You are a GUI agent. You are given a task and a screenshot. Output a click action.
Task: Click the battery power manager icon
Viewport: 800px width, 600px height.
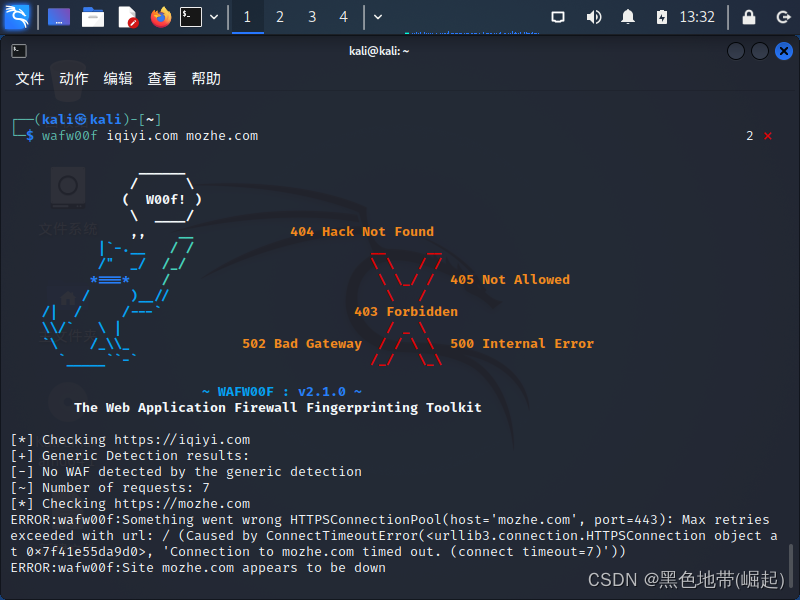click(x=661, y=17)
